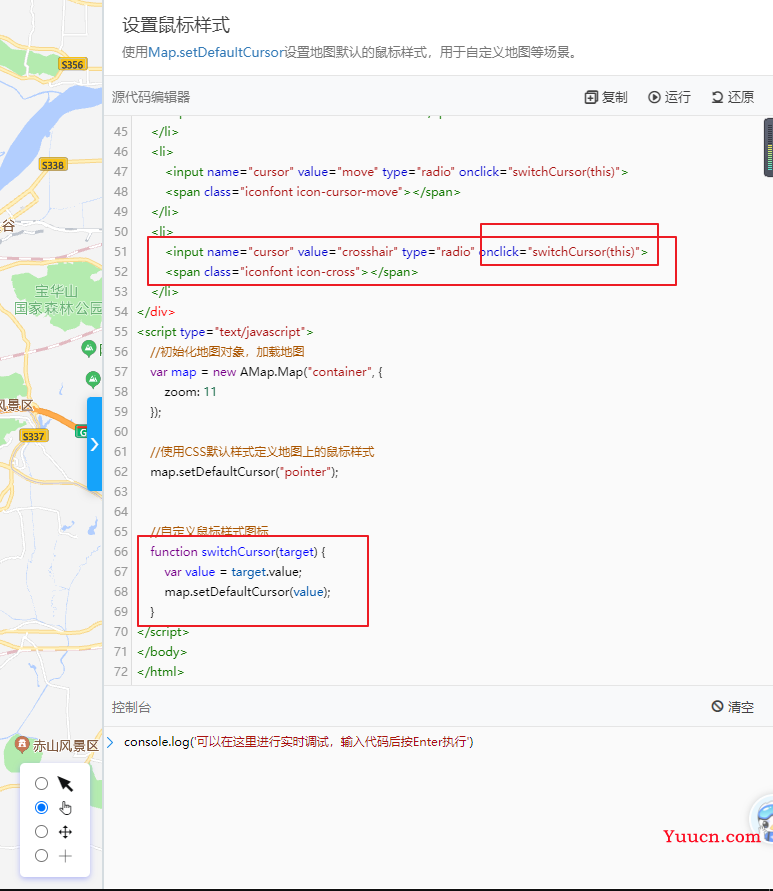Click the editor vertical scrollbar thumb

click(768, 148)
